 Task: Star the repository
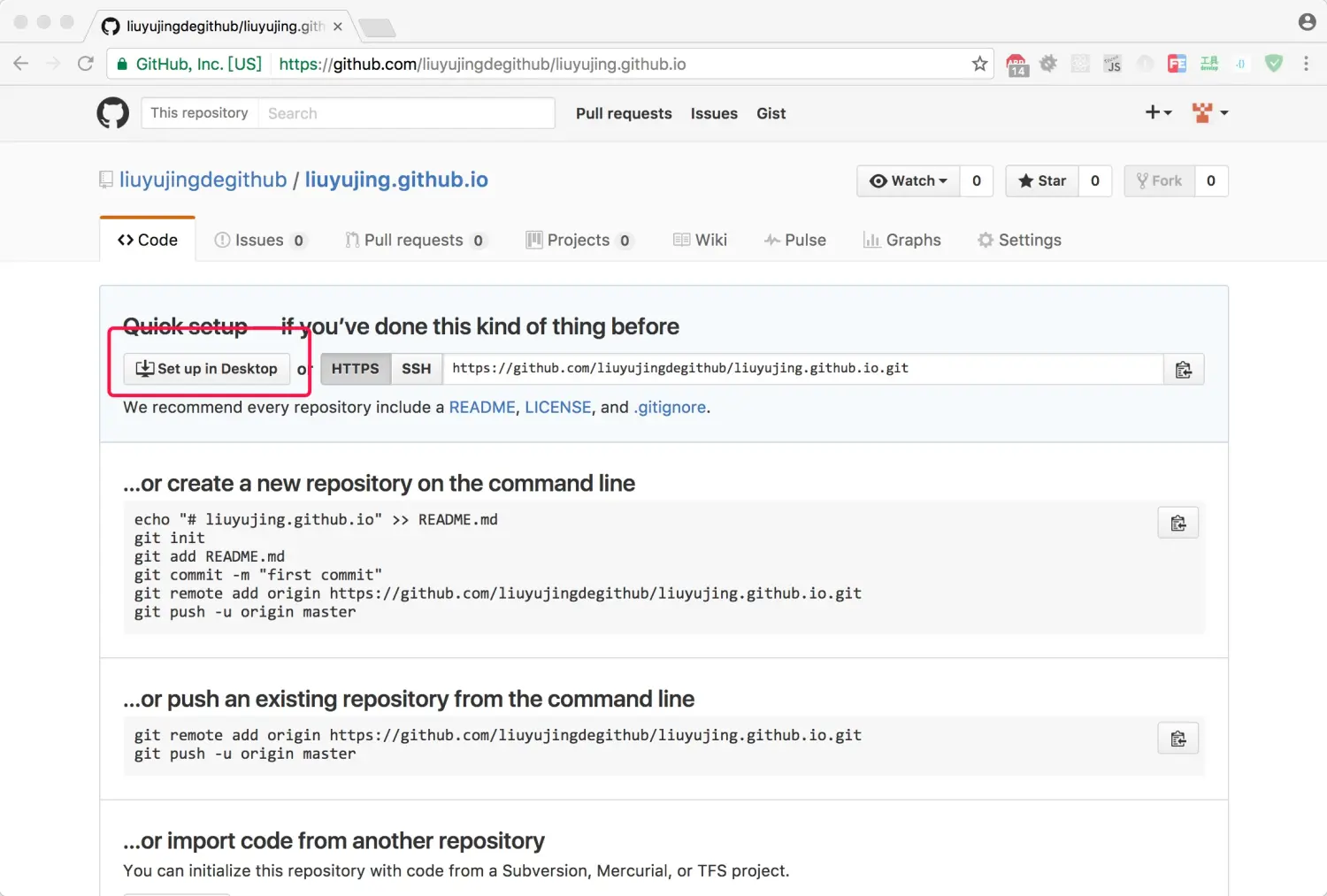pos(1042,180)
